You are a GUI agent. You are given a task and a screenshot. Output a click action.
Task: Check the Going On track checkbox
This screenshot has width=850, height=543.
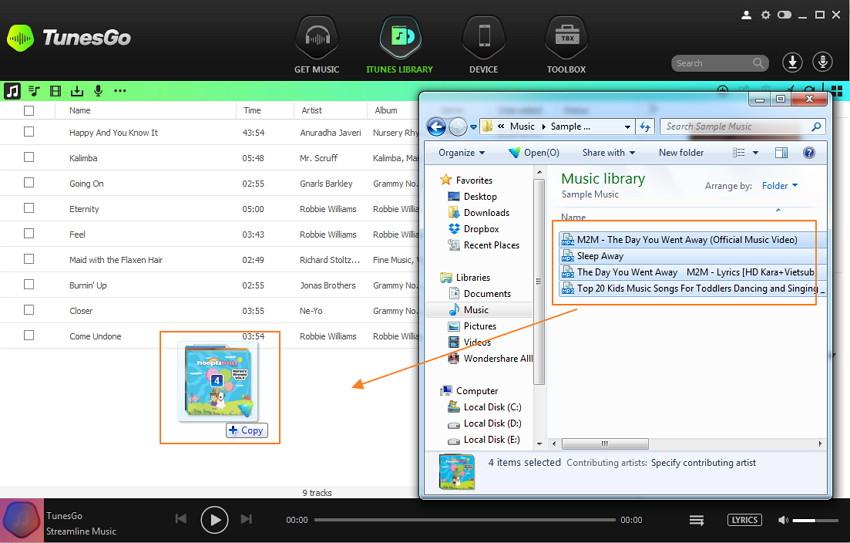pyautogui.click(x=29, y=183)
